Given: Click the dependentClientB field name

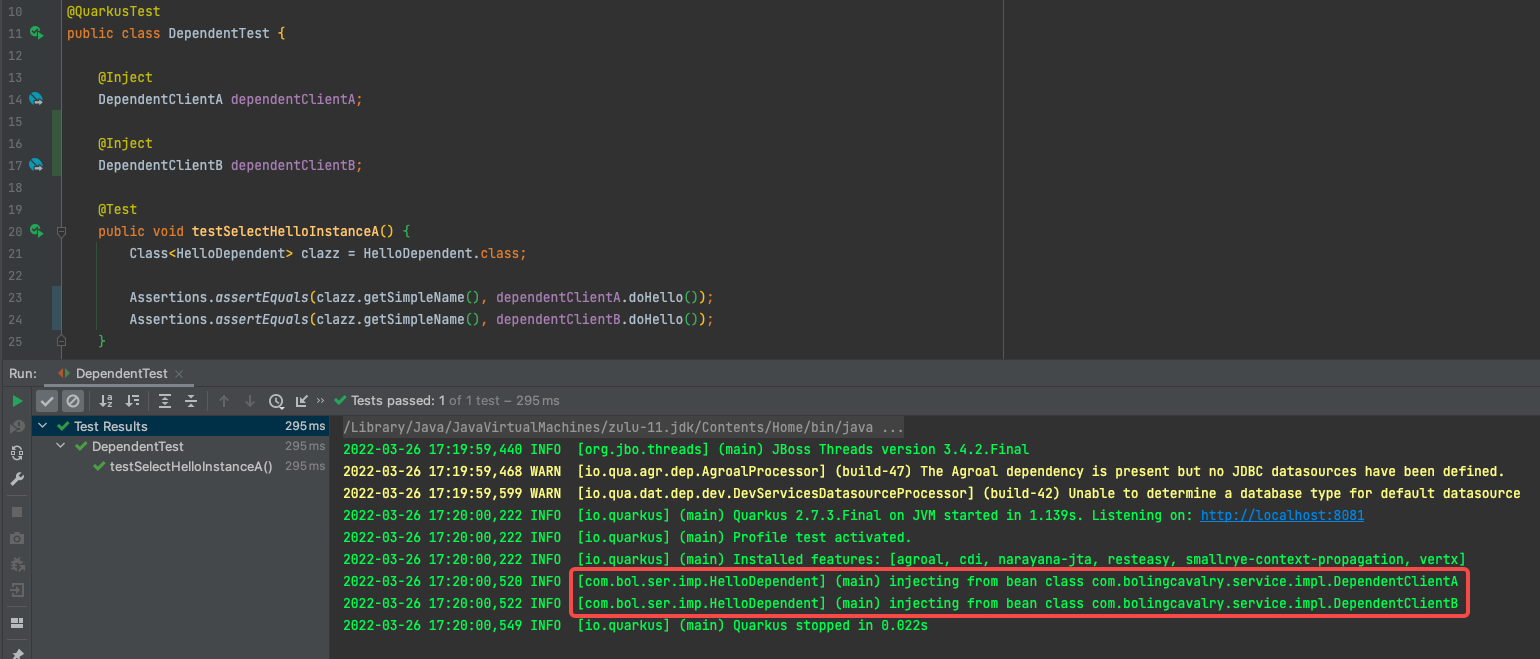Looking at the screenshot, I should click(x=293, y=165).
